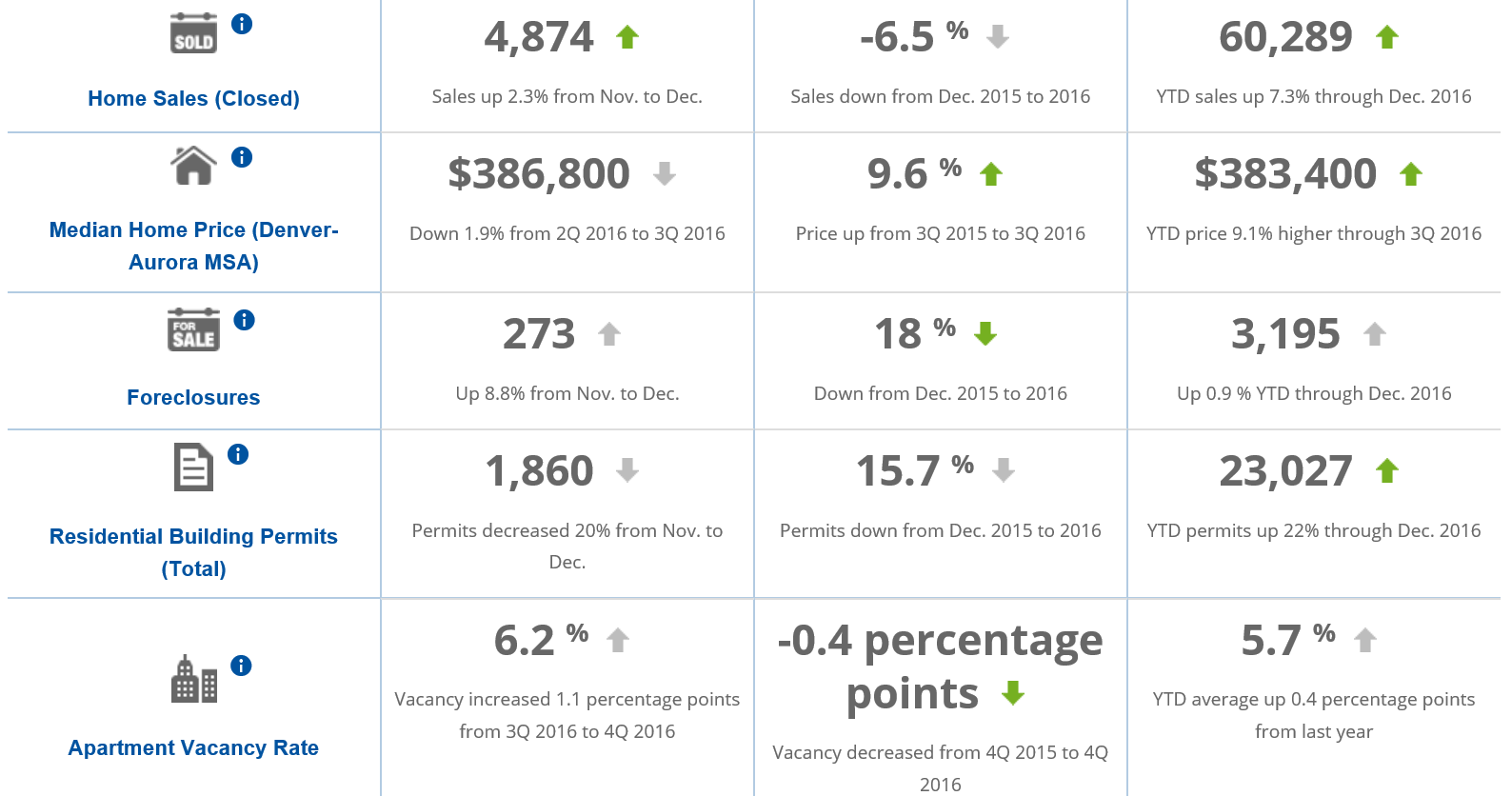
Task: Click the 60,289 YTD sales figure
Action: (1285, 37)
